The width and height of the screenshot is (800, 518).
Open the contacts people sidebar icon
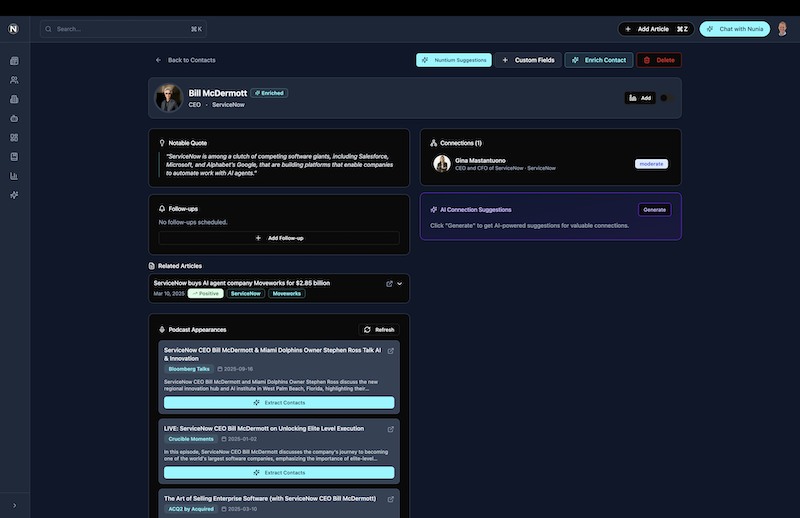(14, 80)
